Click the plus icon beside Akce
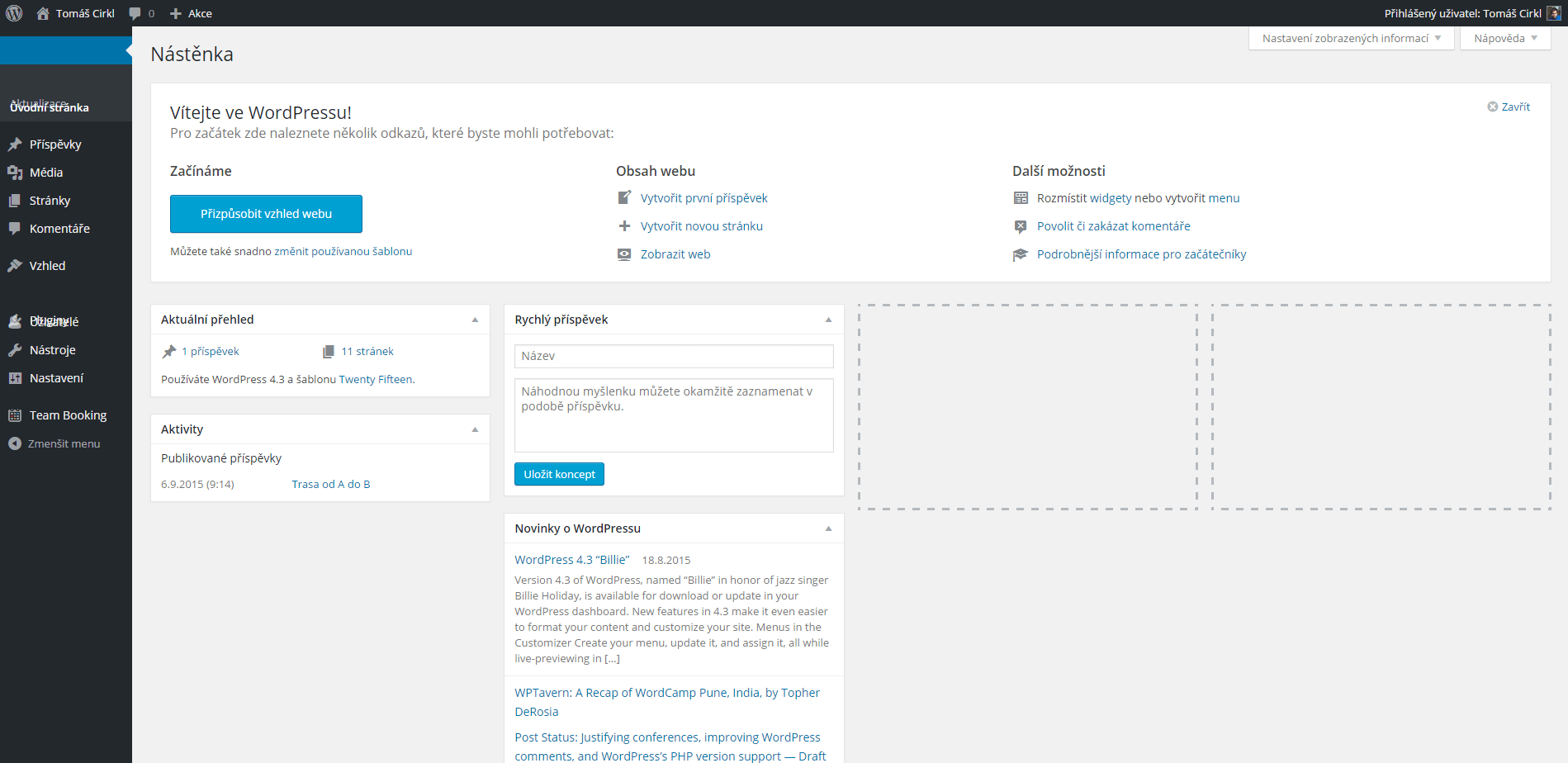 (x=176, y=13)
